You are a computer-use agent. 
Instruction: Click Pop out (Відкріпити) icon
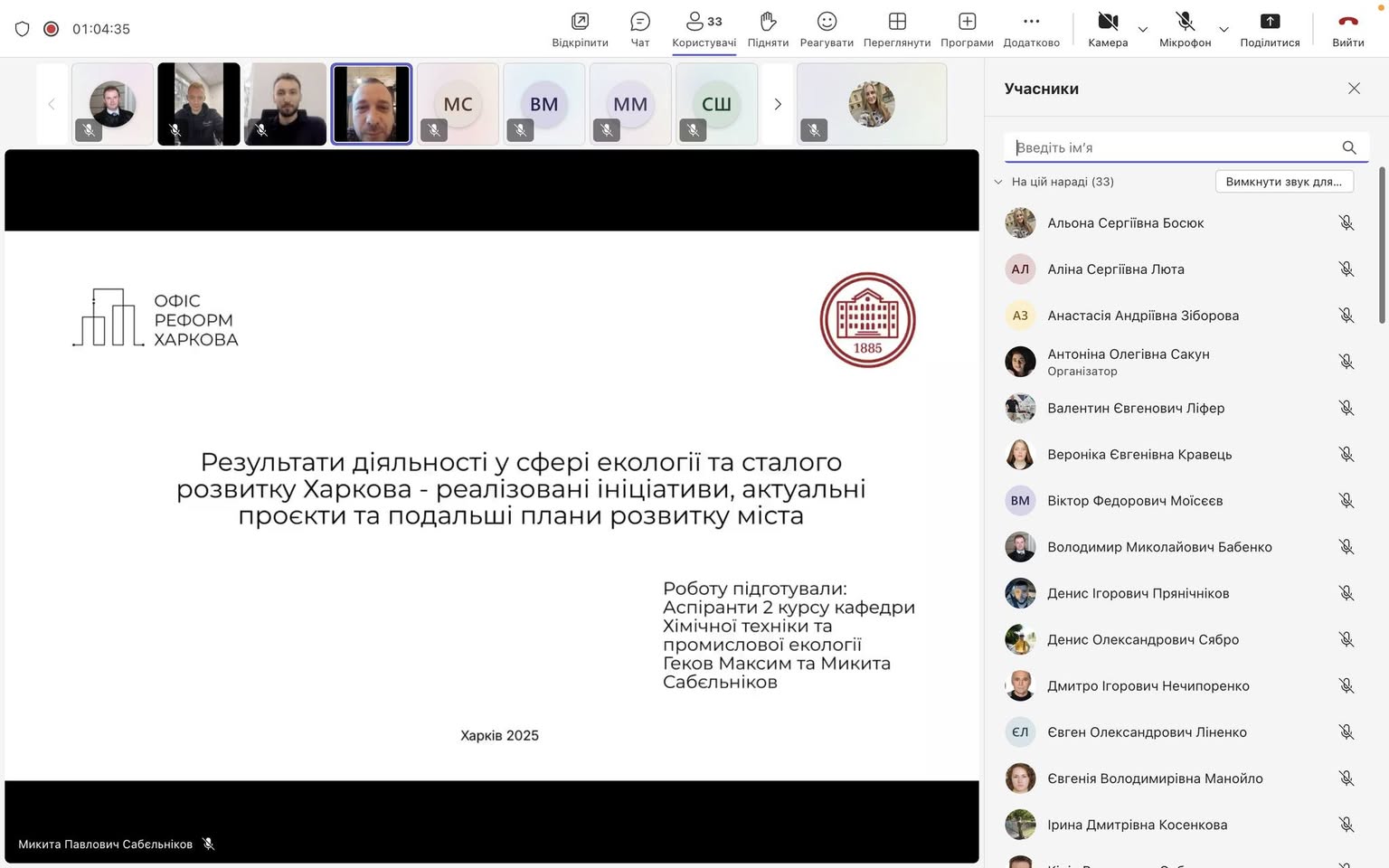tap(580, 22)
